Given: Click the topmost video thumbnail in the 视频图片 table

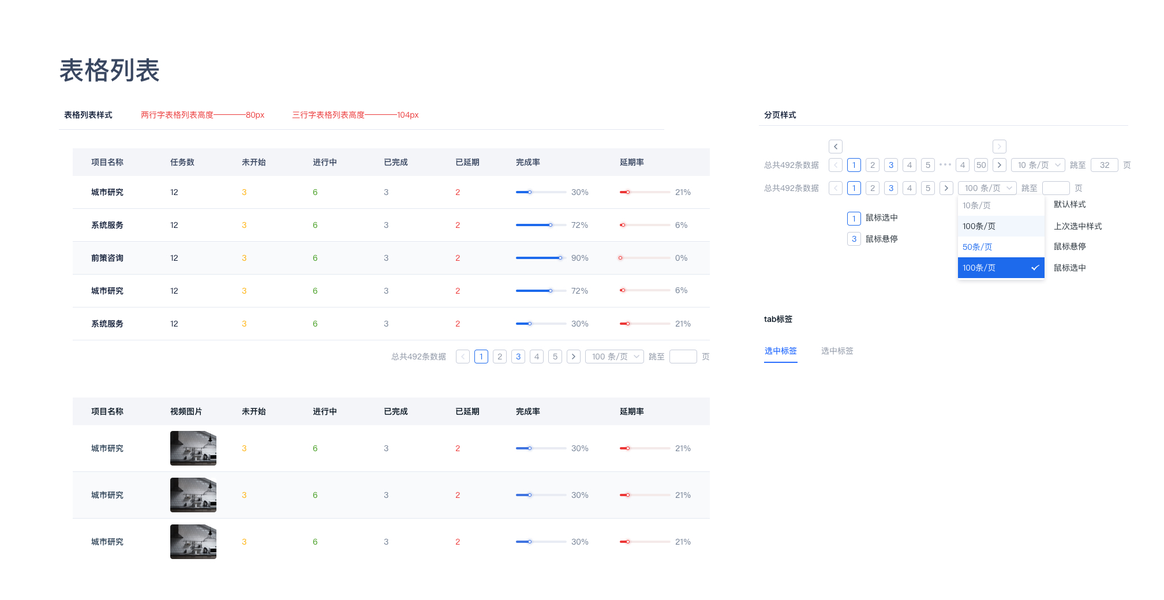Looking at the screenshot, I should [x=193, y=449].
